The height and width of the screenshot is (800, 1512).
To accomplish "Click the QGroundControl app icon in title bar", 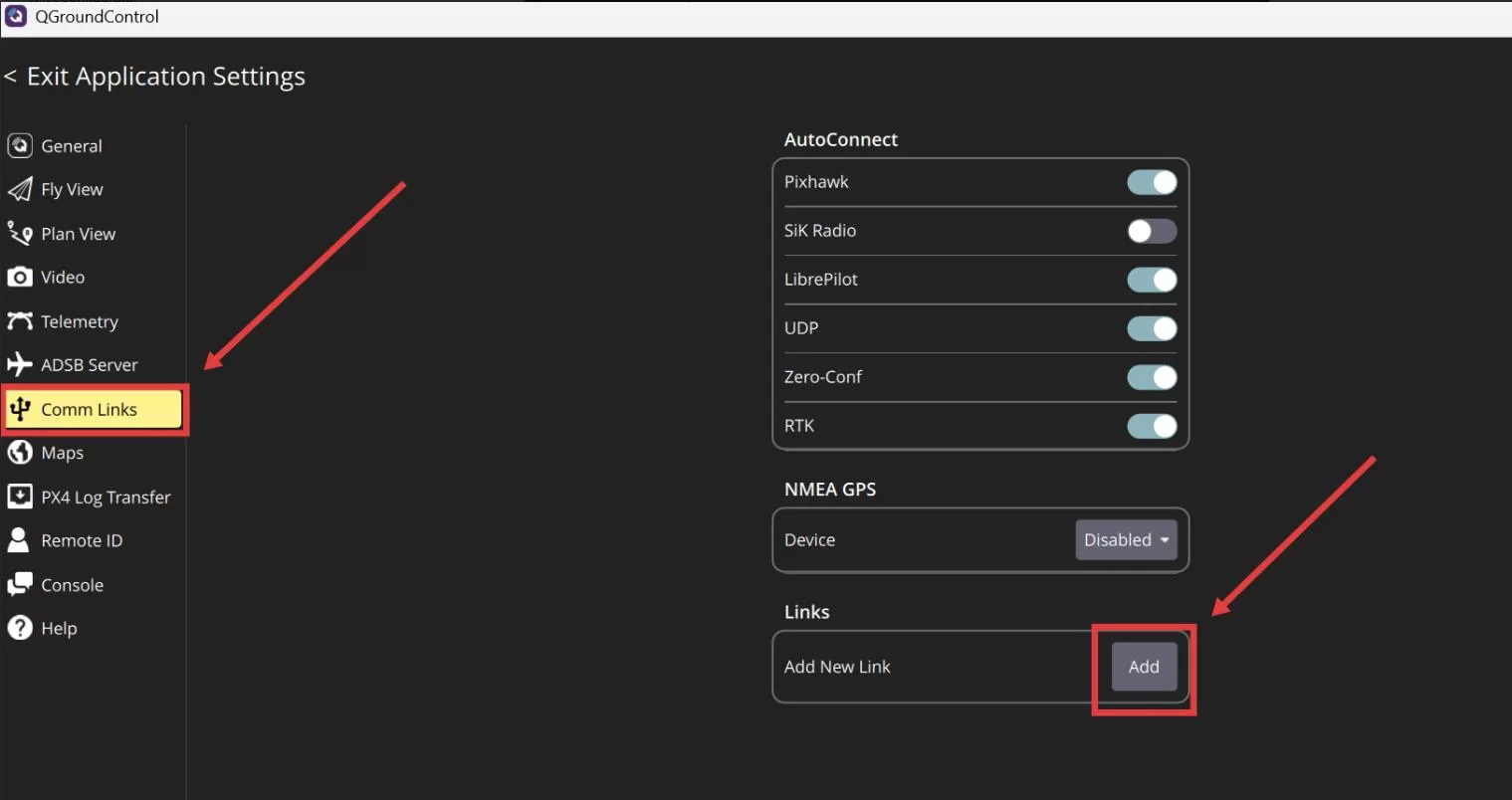I will [16, 17].
